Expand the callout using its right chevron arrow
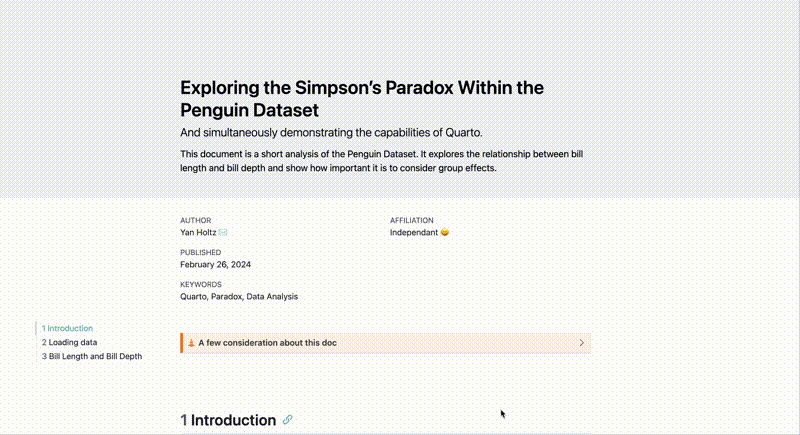The image size is (800, 435). pos(582,343)
